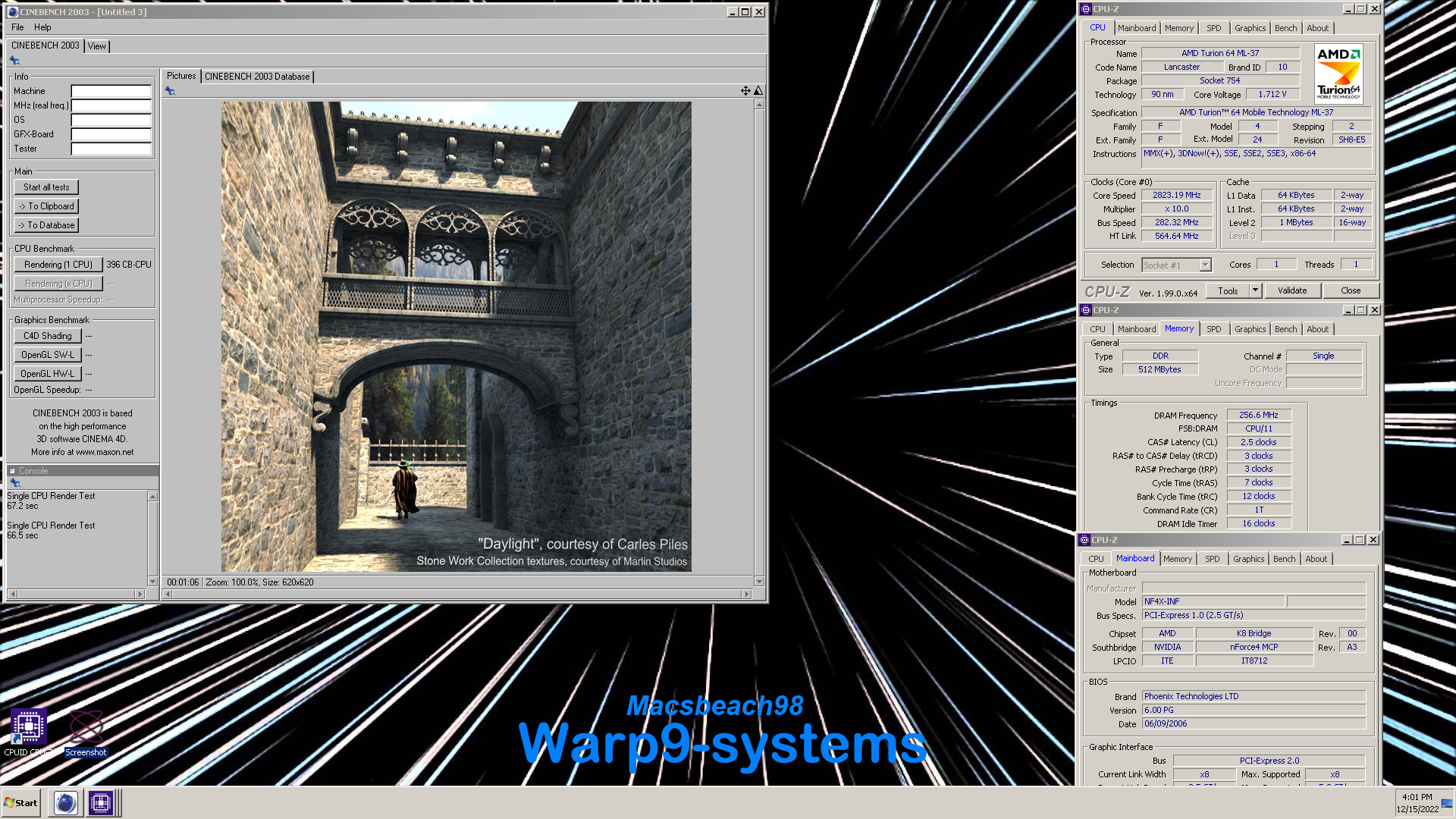
Task: Open the SPD tab in top CPU-Z window
Action: coord(1213,28)
